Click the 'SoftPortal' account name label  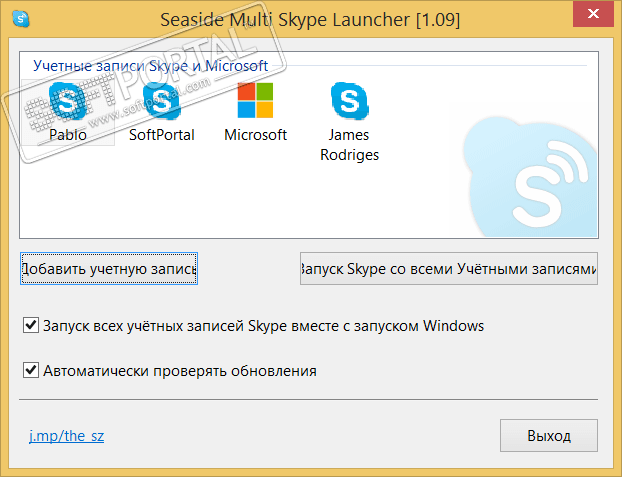click(x=161, y=135)
